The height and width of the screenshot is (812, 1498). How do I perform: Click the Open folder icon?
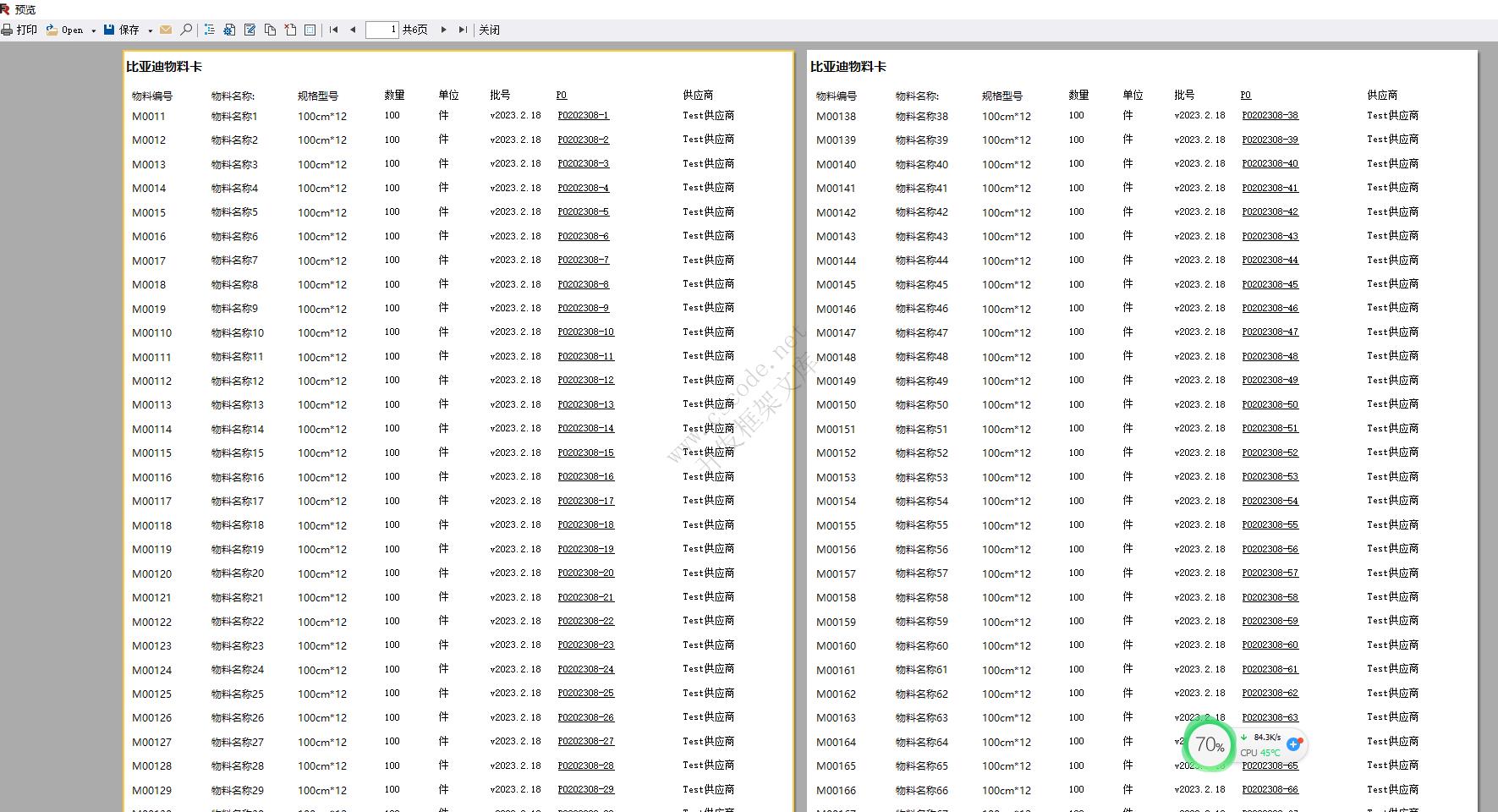coord(52,30)
